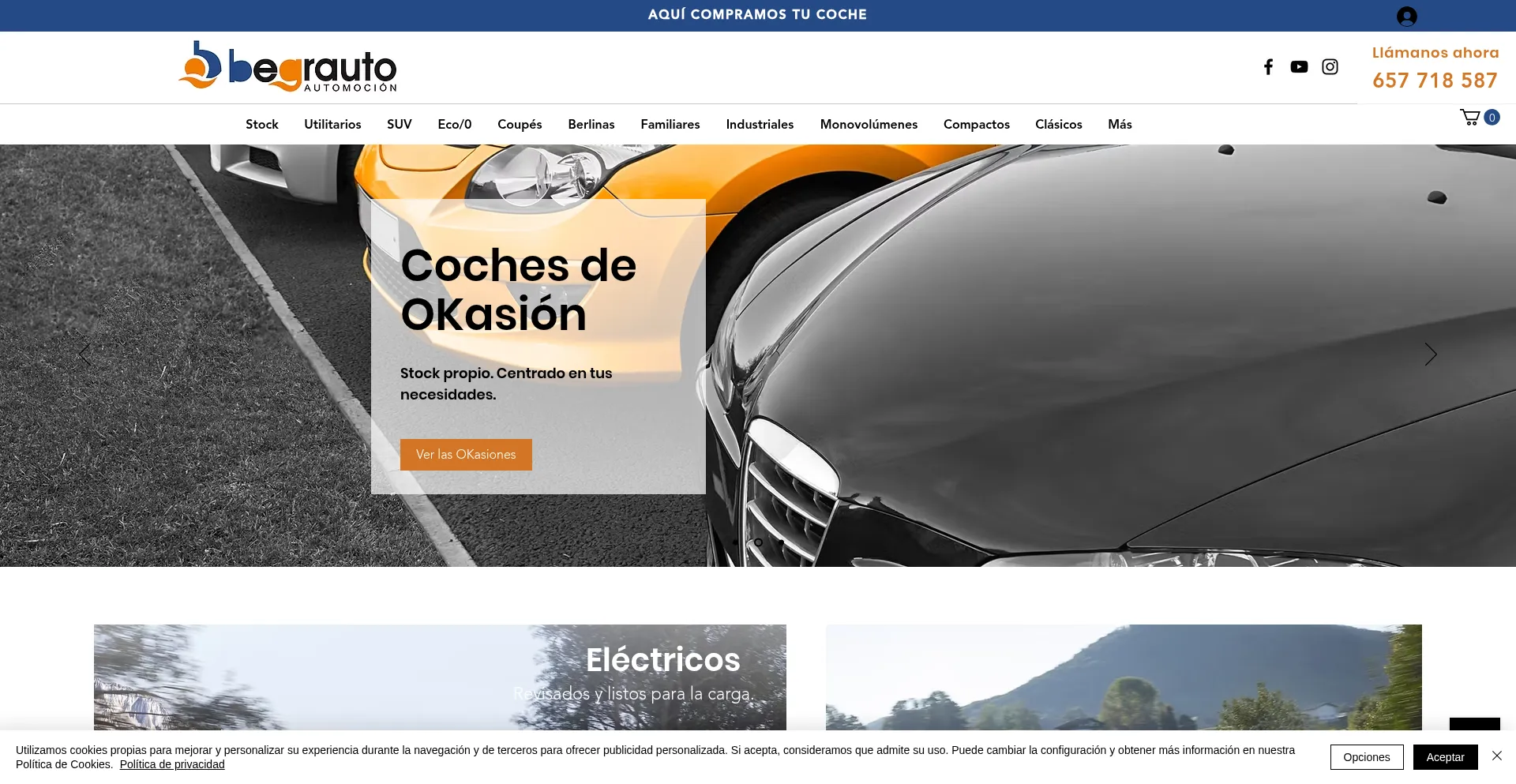Click the Ver las OKasiones button
The width and height of the screenshot is (1516, 784).
(466, 455)
